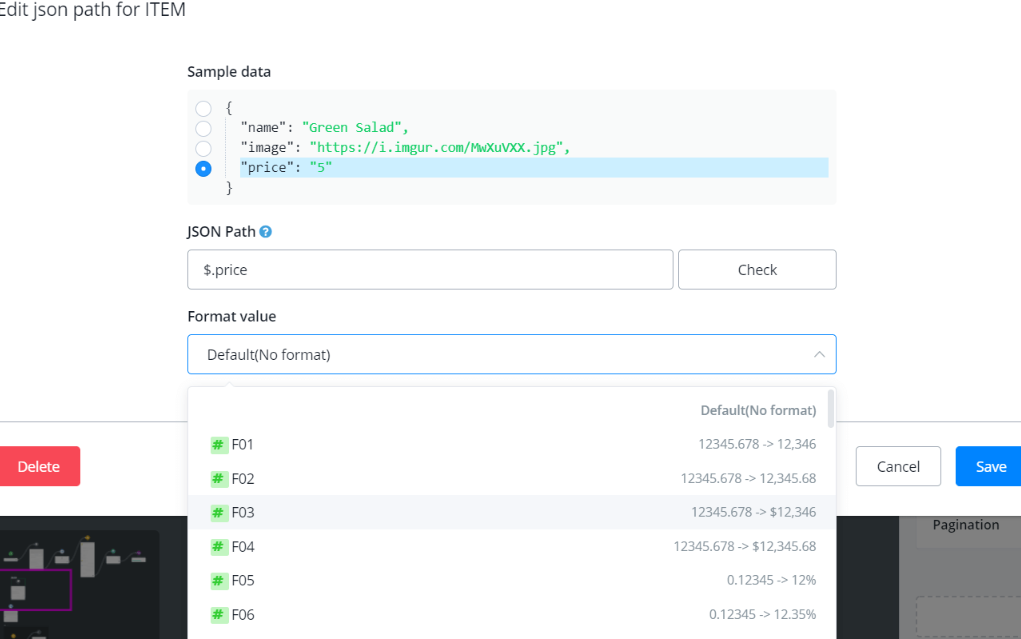Click the red Delete button

click(x=39, y=467)
